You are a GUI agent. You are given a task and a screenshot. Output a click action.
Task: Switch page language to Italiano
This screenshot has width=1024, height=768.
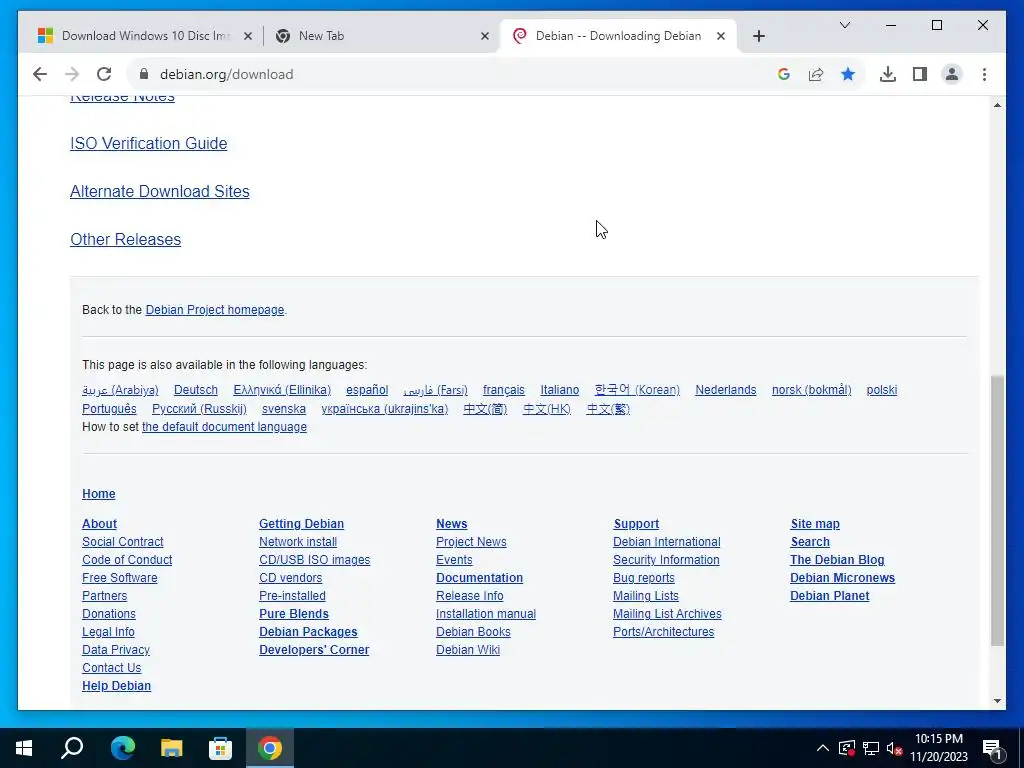point(559,390)
